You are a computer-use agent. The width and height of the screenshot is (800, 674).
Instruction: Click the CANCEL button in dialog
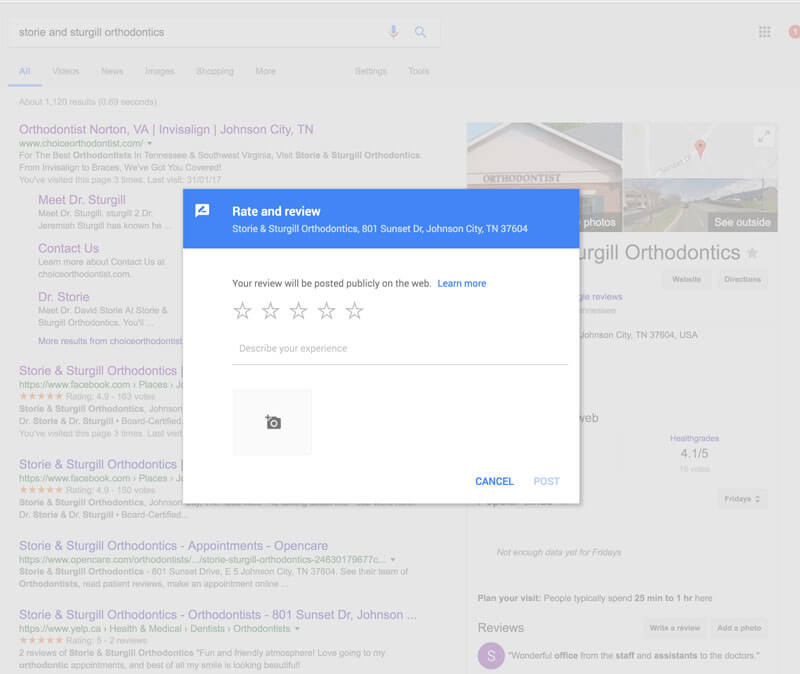click(x=494, y=481)
